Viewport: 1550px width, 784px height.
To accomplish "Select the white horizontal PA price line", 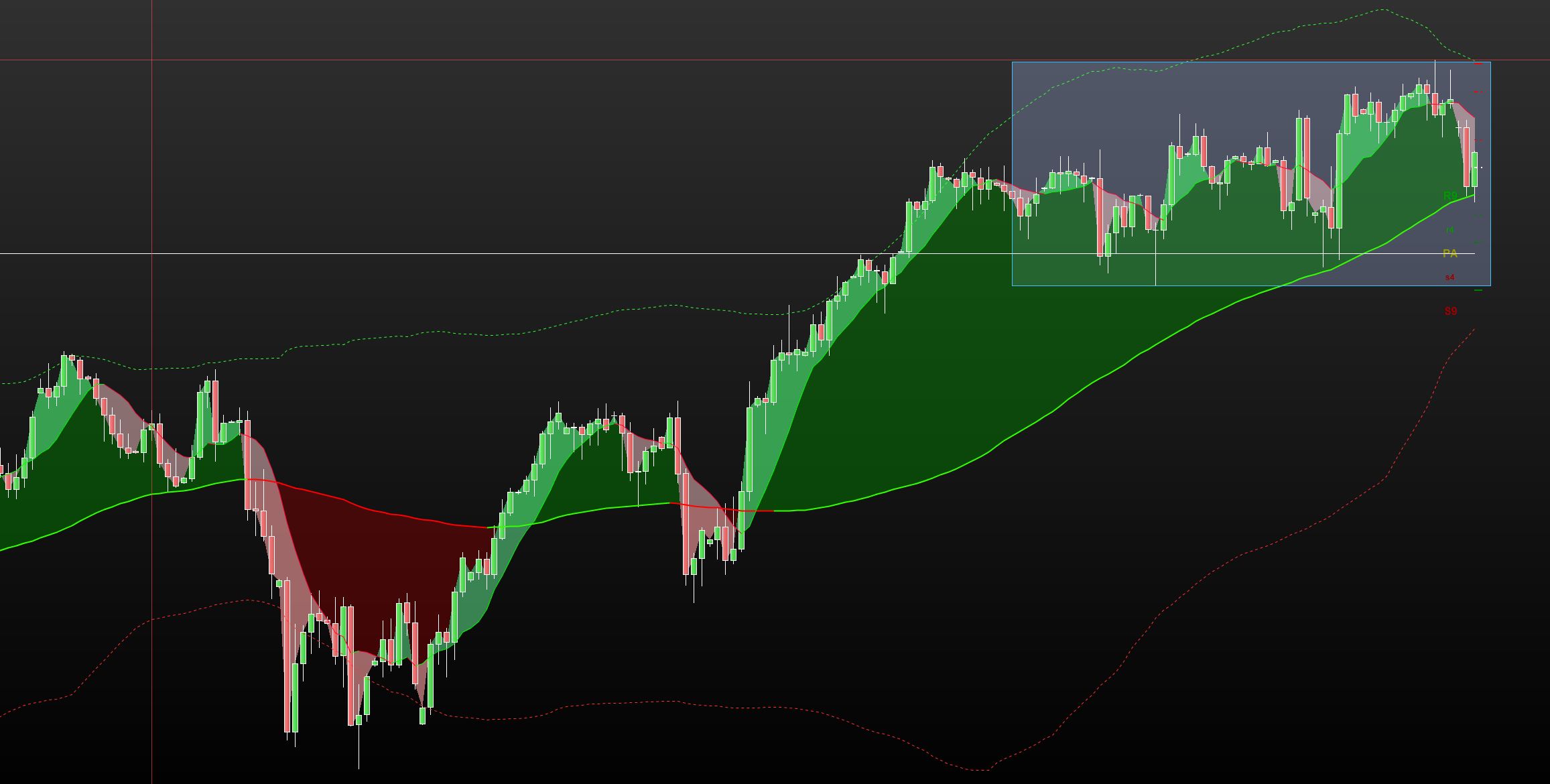I will pos(469,254).
